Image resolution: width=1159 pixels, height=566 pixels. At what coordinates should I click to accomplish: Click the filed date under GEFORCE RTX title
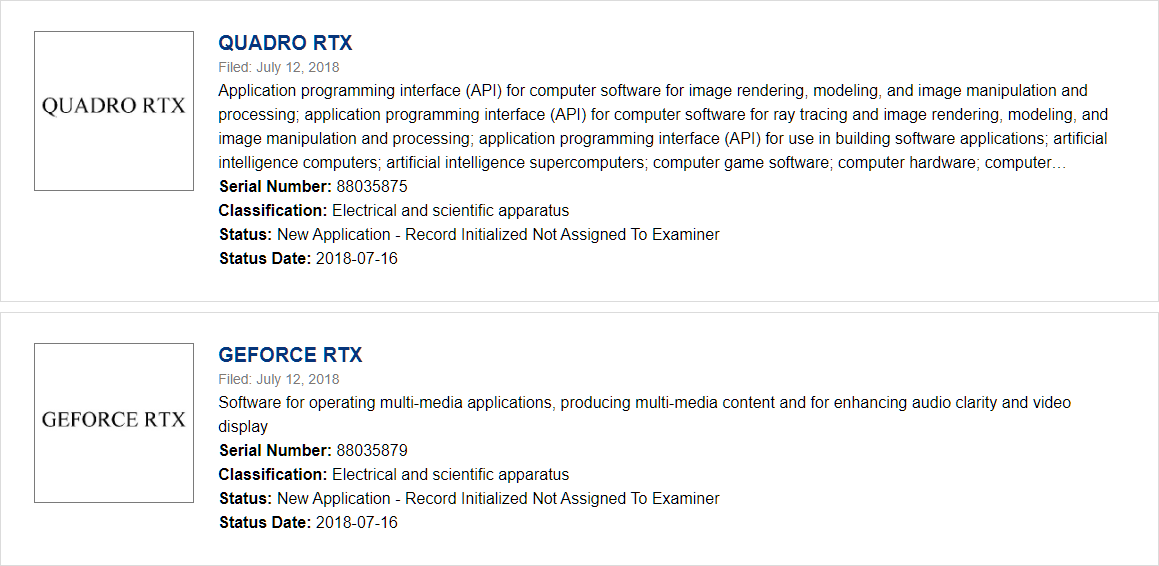[x=279, y=379]
